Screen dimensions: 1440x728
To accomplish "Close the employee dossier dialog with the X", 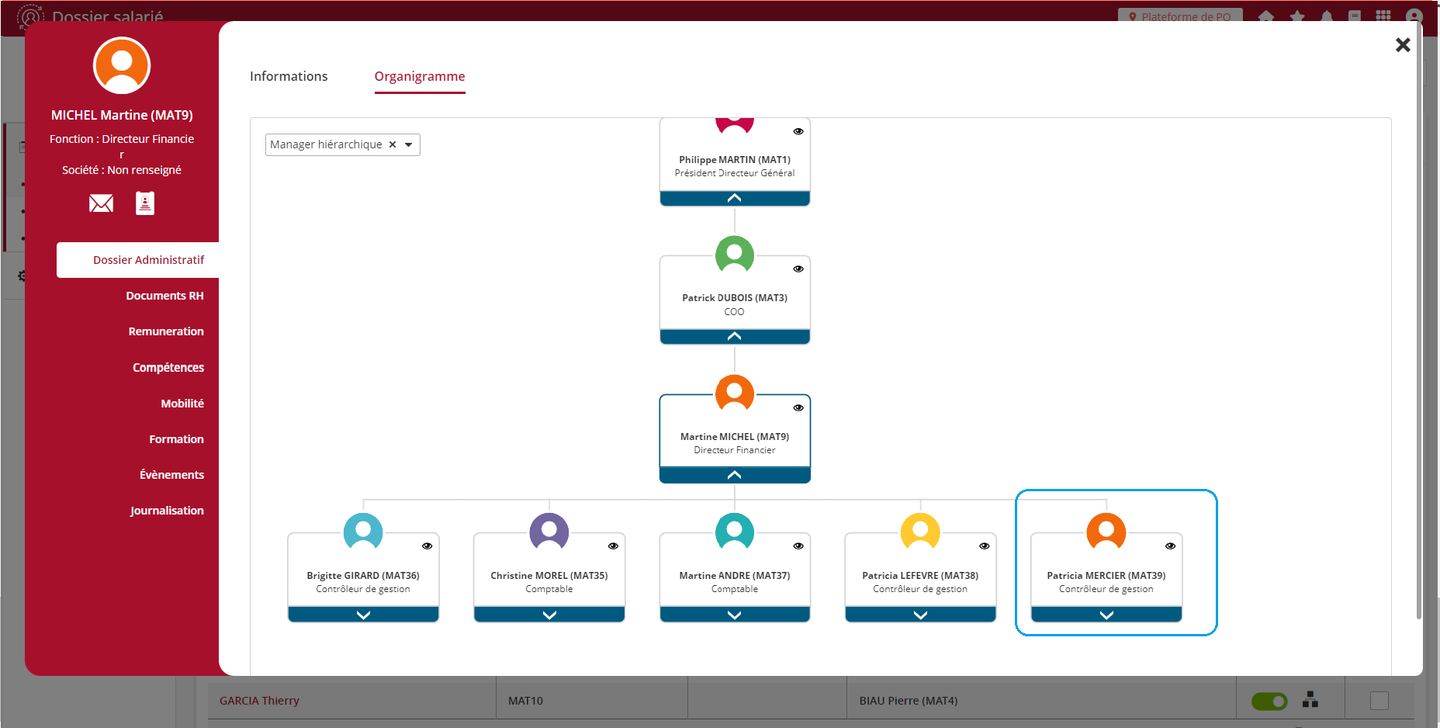I will tap(1402, 45).
